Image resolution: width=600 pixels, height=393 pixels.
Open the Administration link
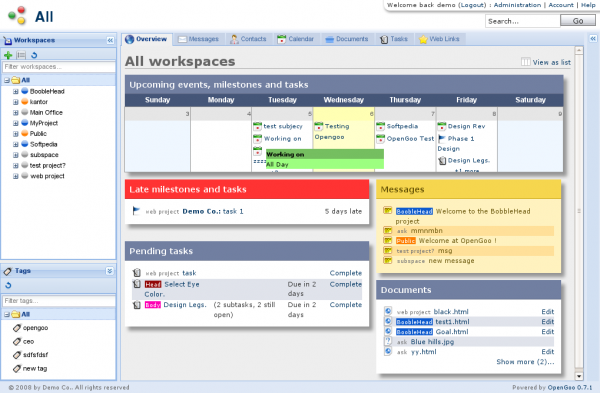(x=517, y=5)
